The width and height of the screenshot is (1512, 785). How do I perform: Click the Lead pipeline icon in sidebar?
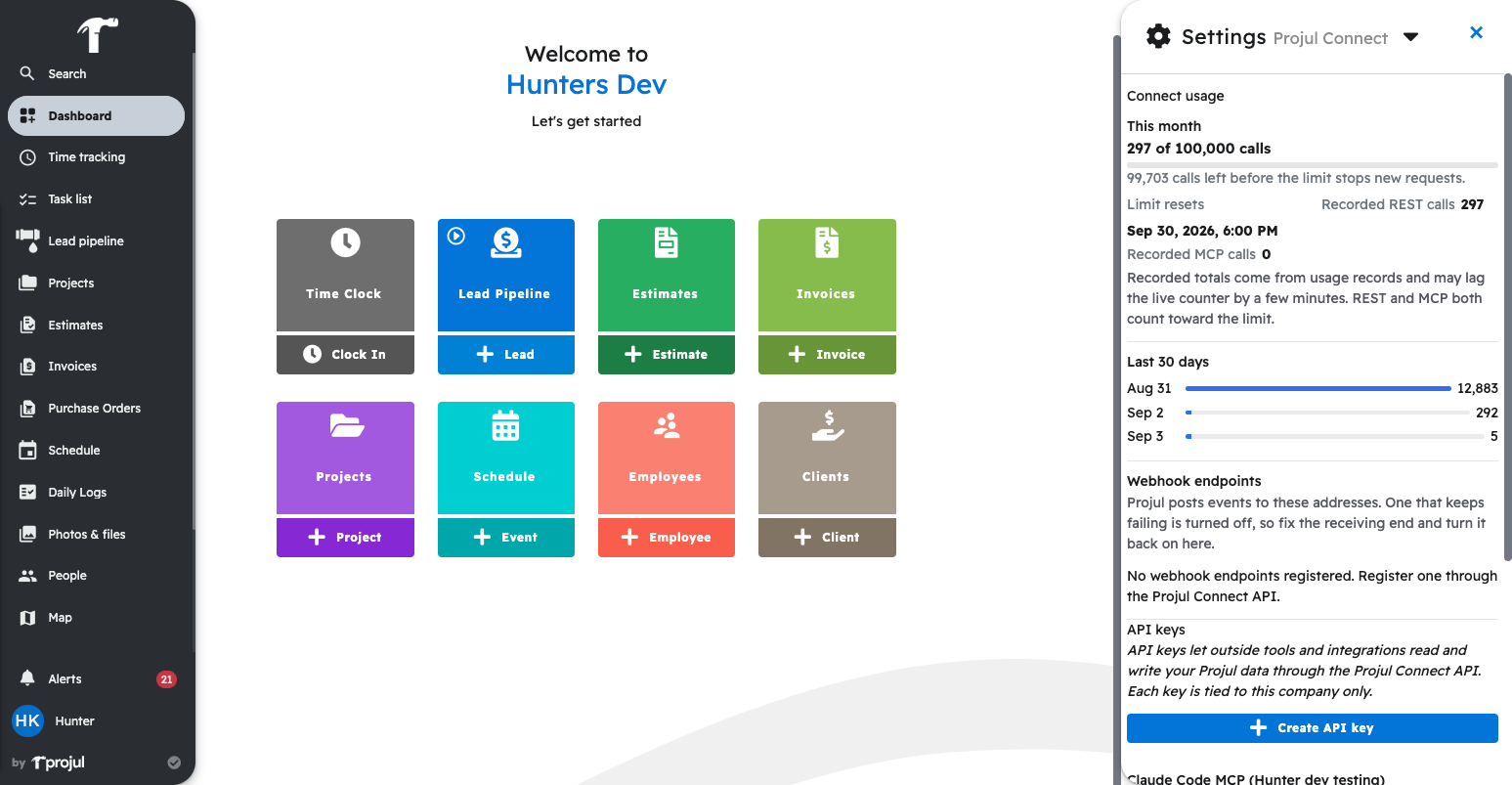(27, 240)
